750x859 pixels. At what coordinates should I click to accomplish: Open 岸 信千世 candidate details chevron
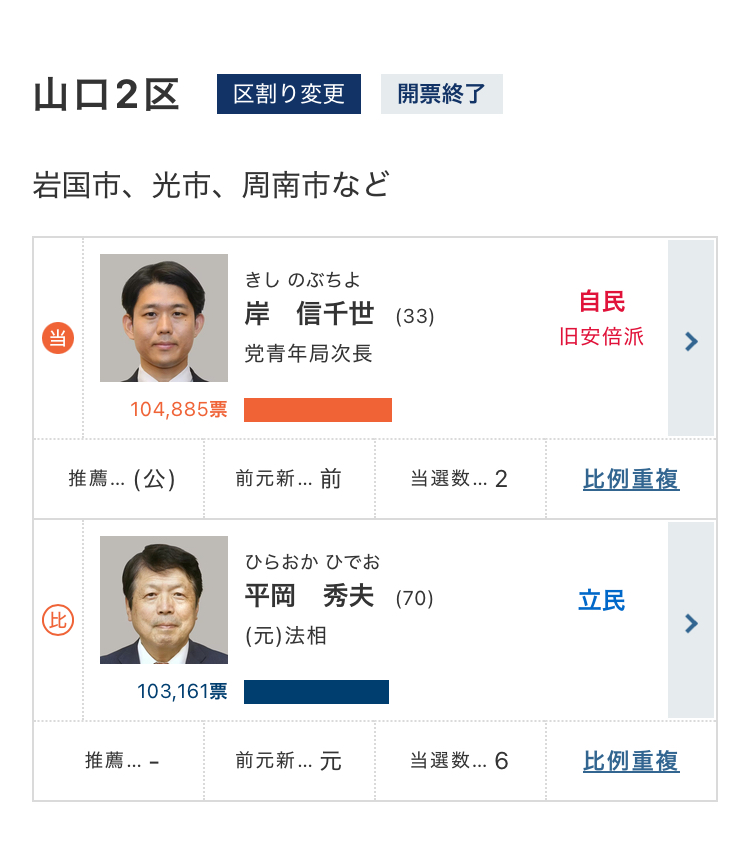pyautogui.click(x=691, y=340)
